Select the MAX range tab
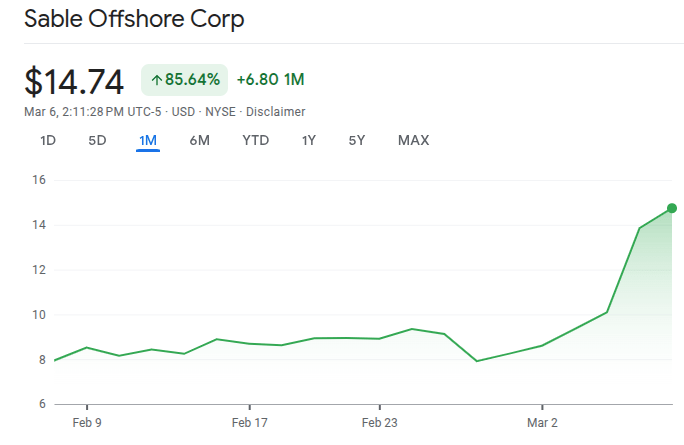 pos(413,140)
